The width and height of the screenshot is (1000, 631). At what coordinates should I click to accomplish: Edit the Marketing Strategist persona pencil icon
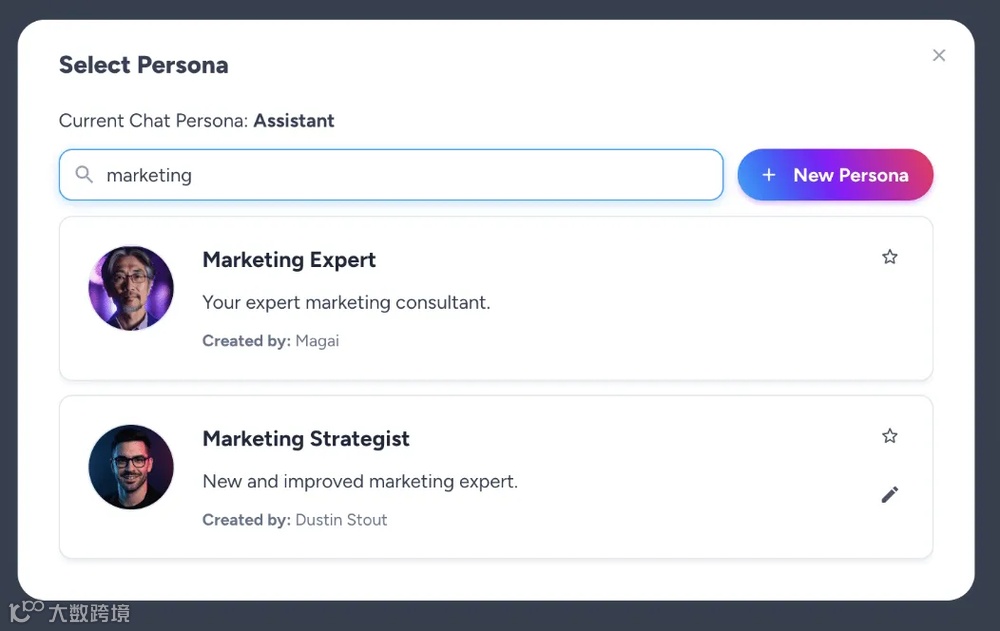coord(890,494)
